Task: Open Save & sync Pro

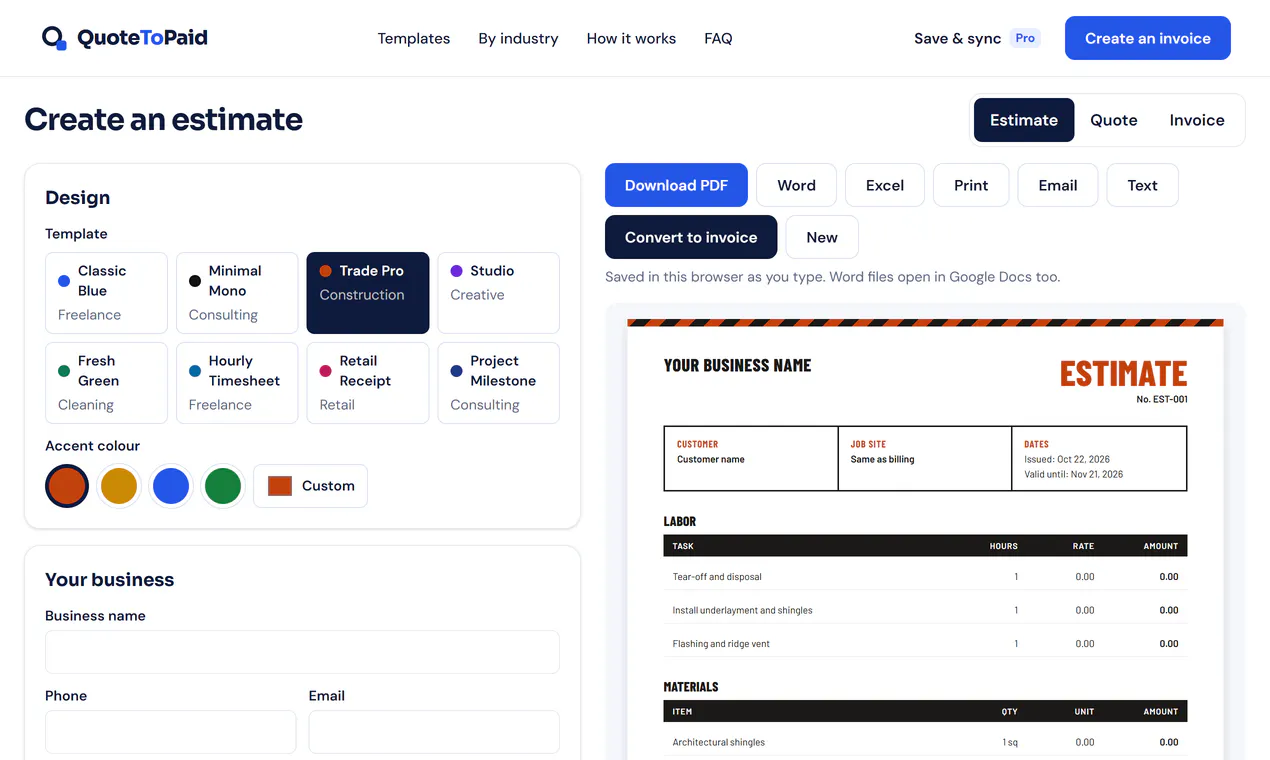Action: point(977,38)
